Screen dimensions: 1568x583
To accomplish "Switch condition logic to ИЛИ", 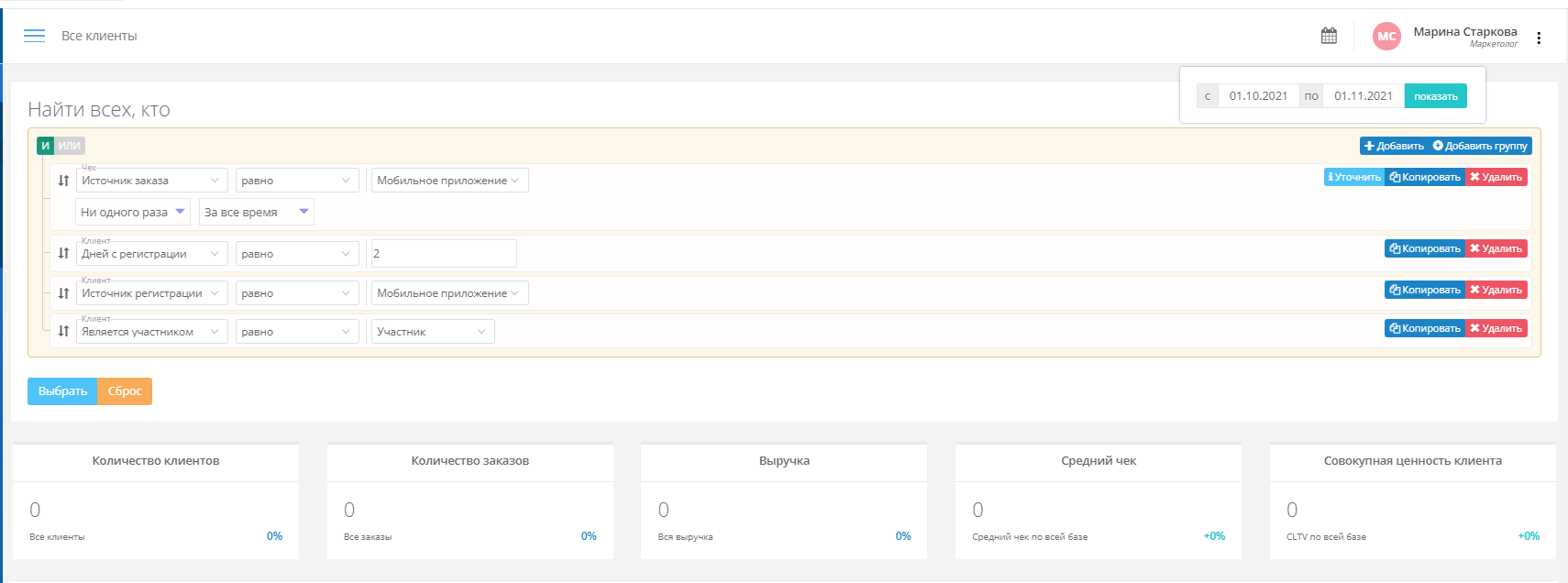I will click(70, 146).
